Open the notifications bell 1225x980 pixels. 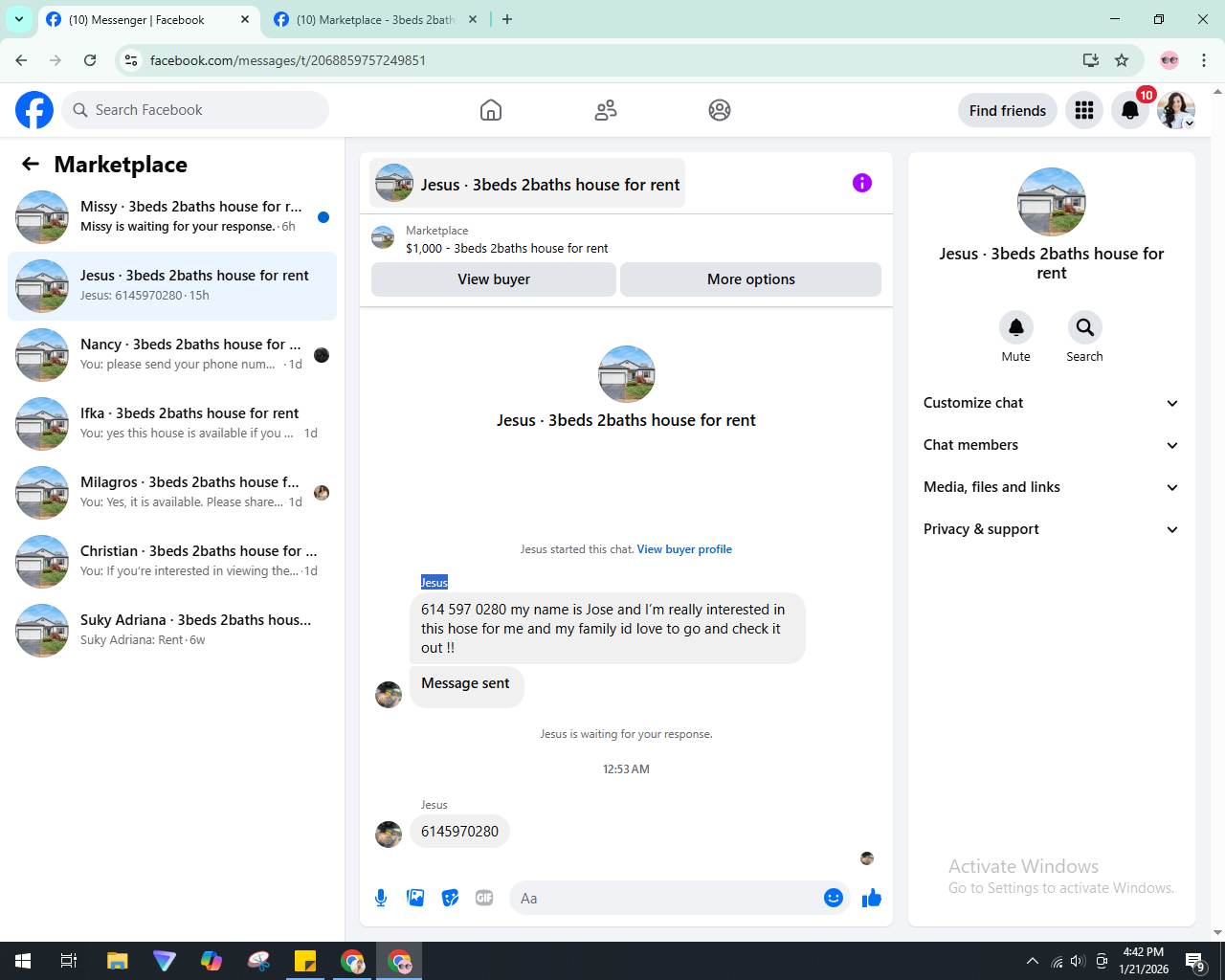tap(1130, 110)
